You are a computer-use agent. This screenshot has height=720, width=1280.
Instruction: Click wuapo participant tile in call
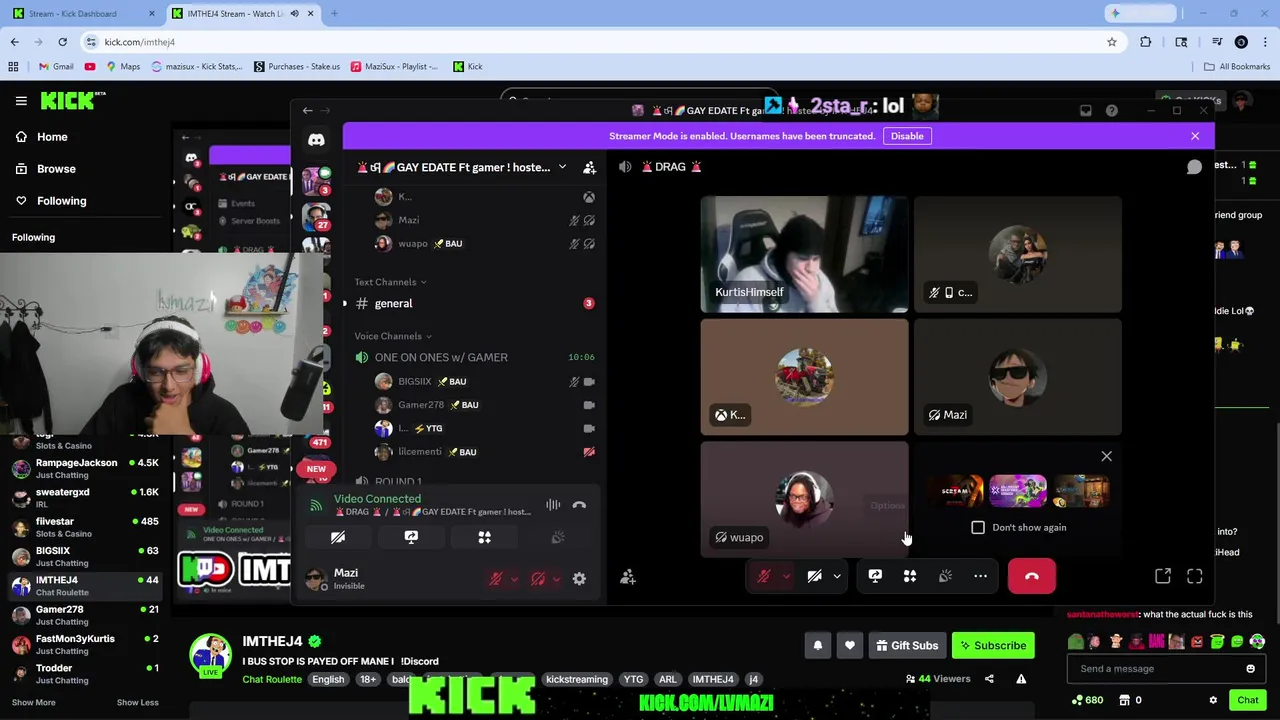click(804, 499)
